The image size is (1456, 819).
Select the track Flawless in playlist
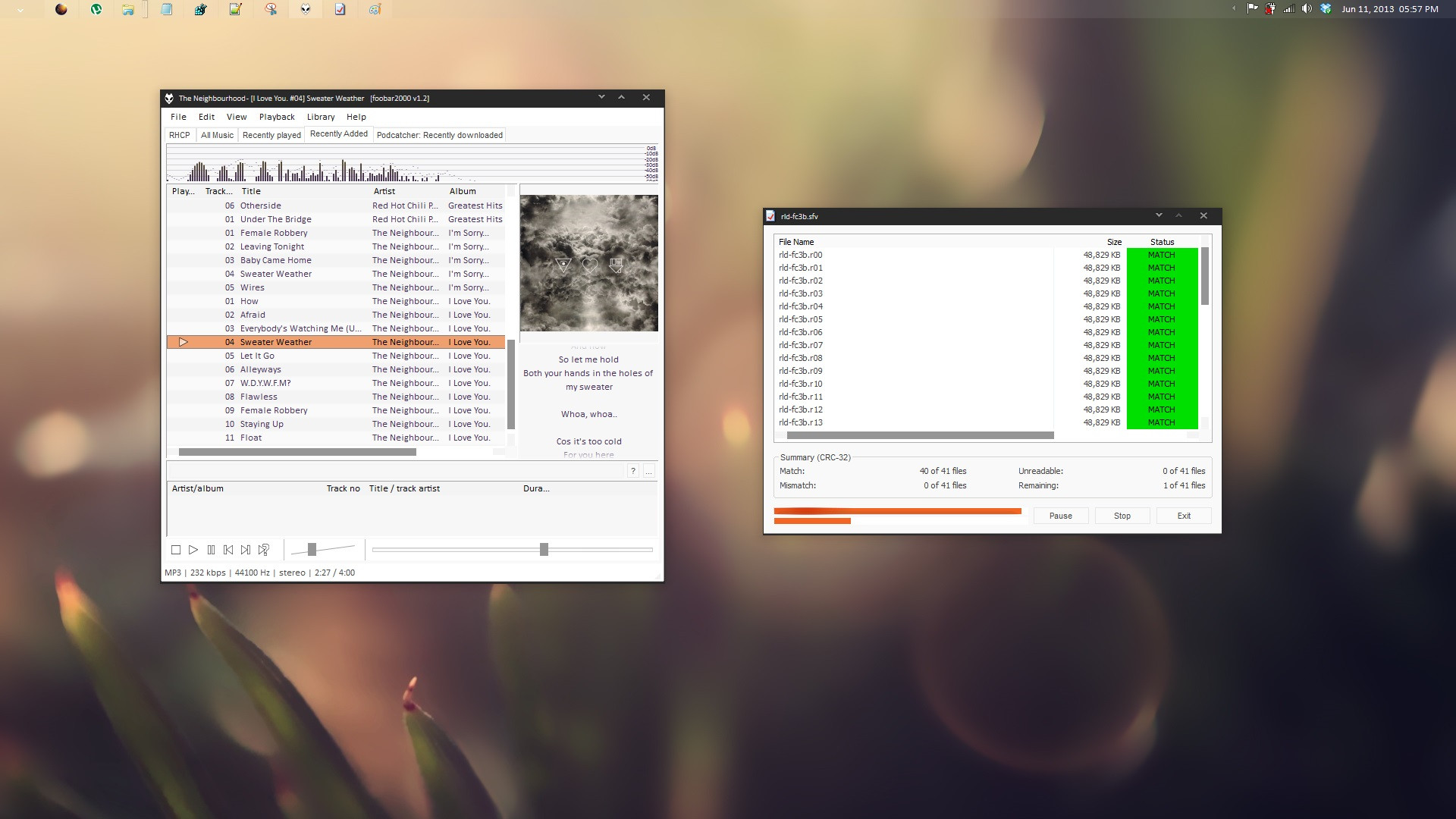click(259, 397)
